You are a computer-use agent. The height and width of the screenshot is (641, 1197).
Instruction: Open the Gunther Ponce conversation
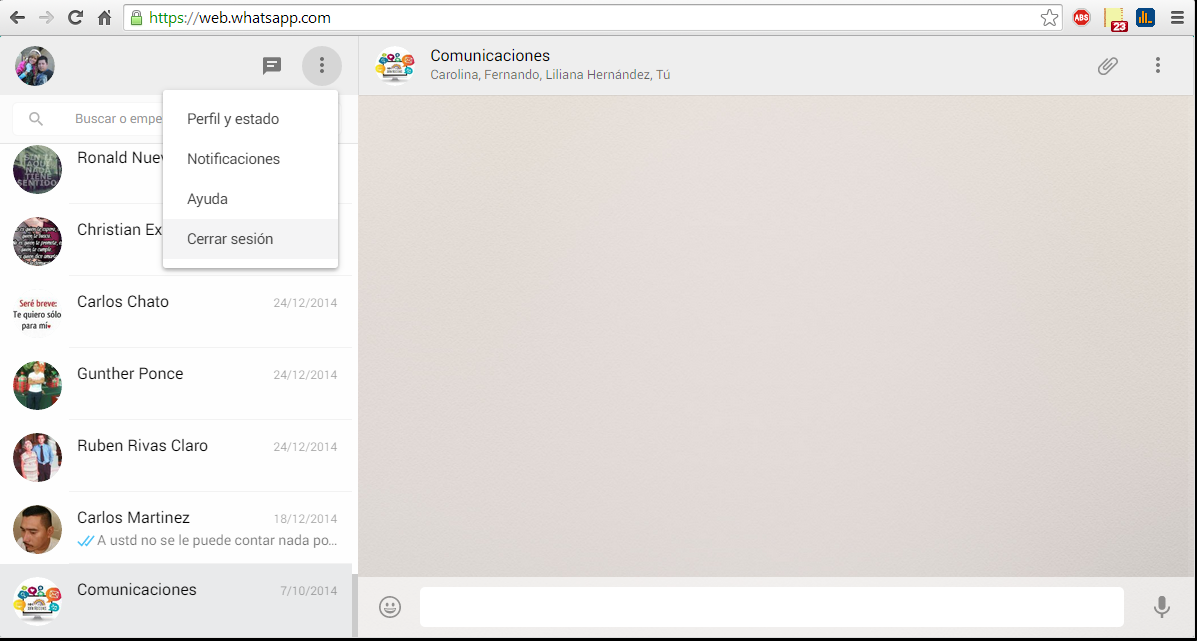point(180,384)
